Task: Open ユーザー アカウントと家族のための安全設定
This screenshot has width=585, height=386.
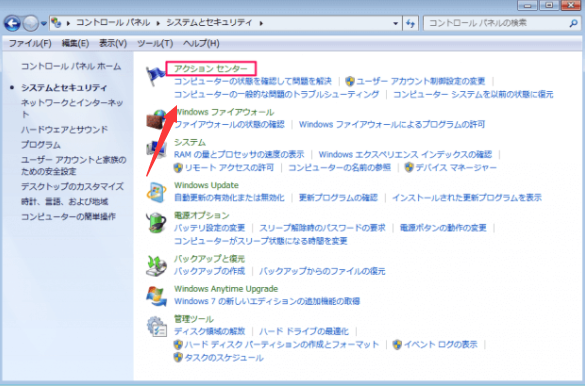Action: [73, 166]
